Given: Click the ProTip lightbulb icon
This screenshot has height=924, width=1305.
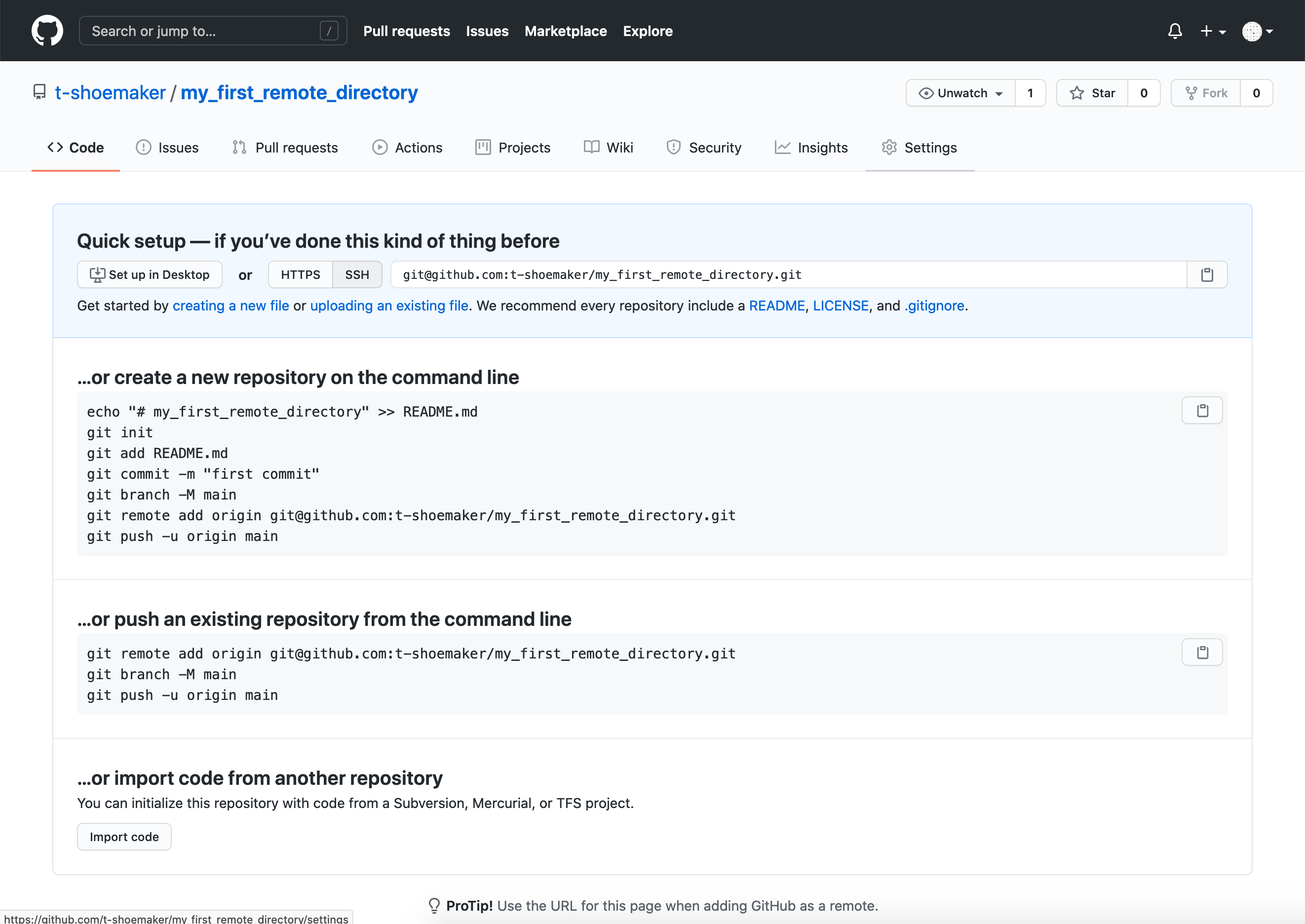Looking at the screenshot, I should 434,906.
